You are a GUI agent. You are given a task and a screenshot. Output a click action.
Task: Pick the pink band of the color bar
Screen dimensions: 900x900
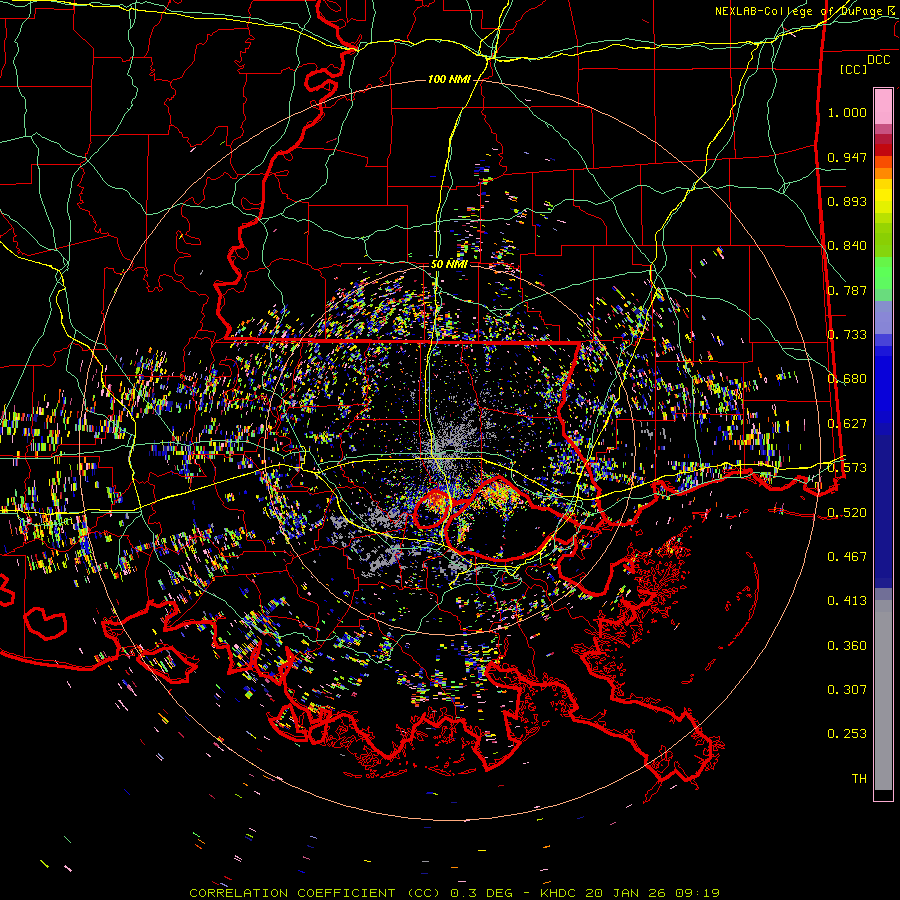pyautogui.click(x=883, y=107)
